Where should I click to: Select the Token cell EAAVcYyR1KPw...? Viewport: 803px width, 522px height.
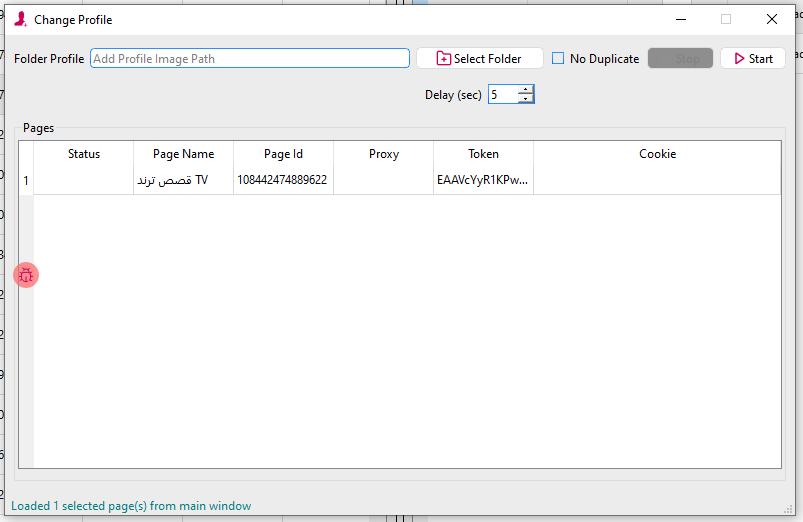tap(483, 181)
